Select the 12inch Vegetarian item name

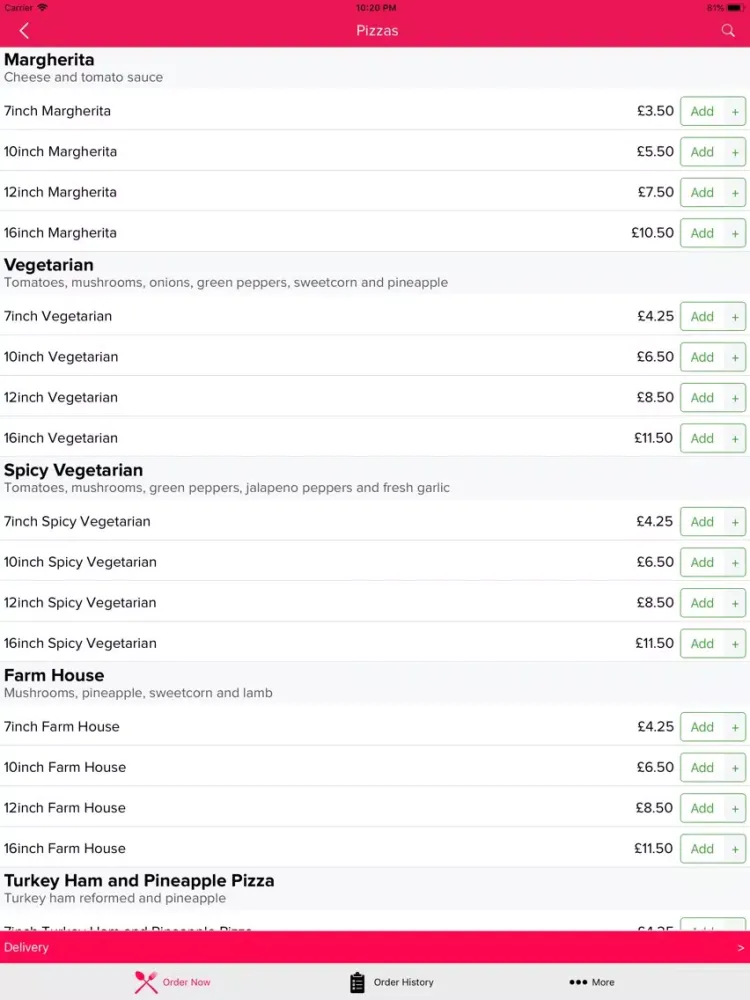(x=61, y=397)
